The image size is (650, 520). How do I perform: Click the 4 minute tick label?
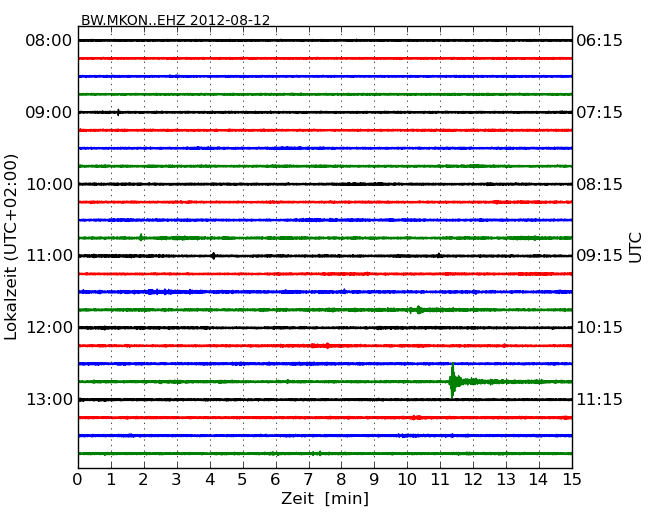click(210, 480)
